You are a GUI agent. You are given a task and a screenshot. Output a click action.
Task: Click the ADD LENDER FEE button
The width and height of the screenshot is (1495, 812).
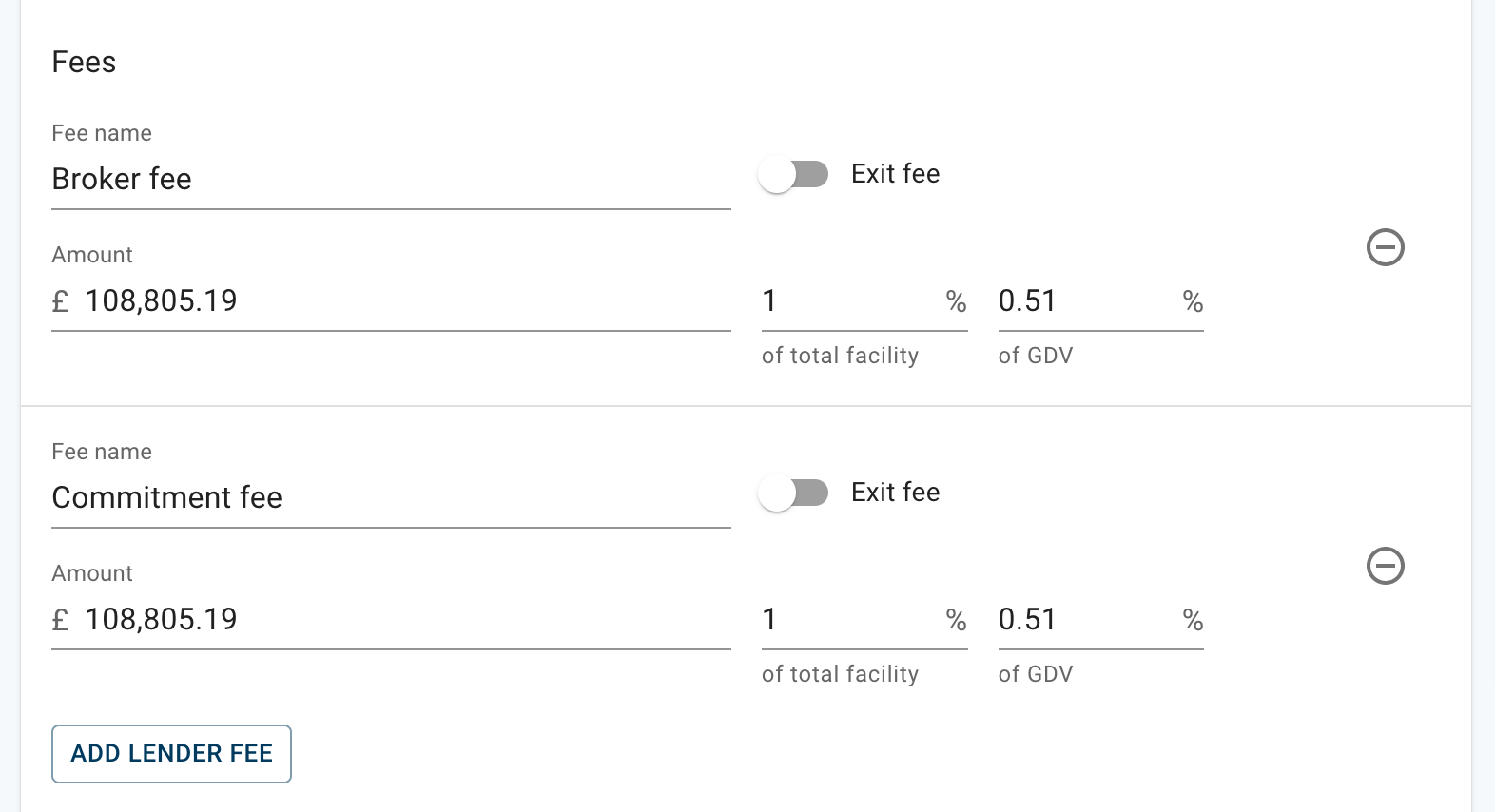[171, 753]
